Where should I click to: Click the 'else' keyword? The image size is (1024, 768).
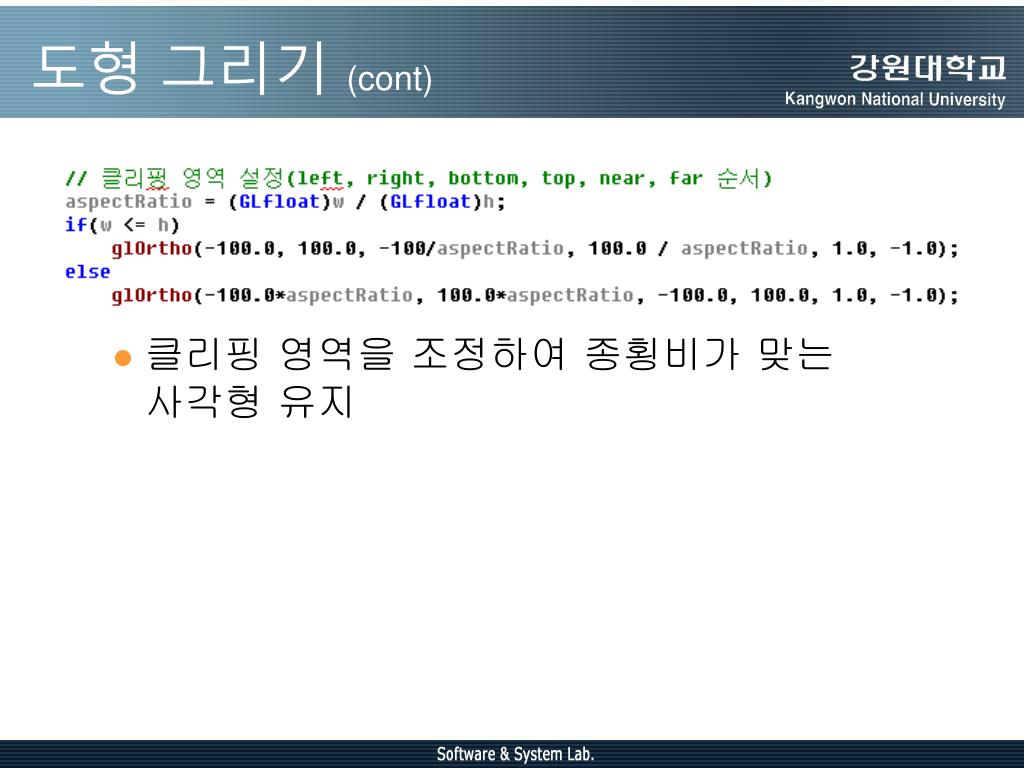(x=88, y=272)
